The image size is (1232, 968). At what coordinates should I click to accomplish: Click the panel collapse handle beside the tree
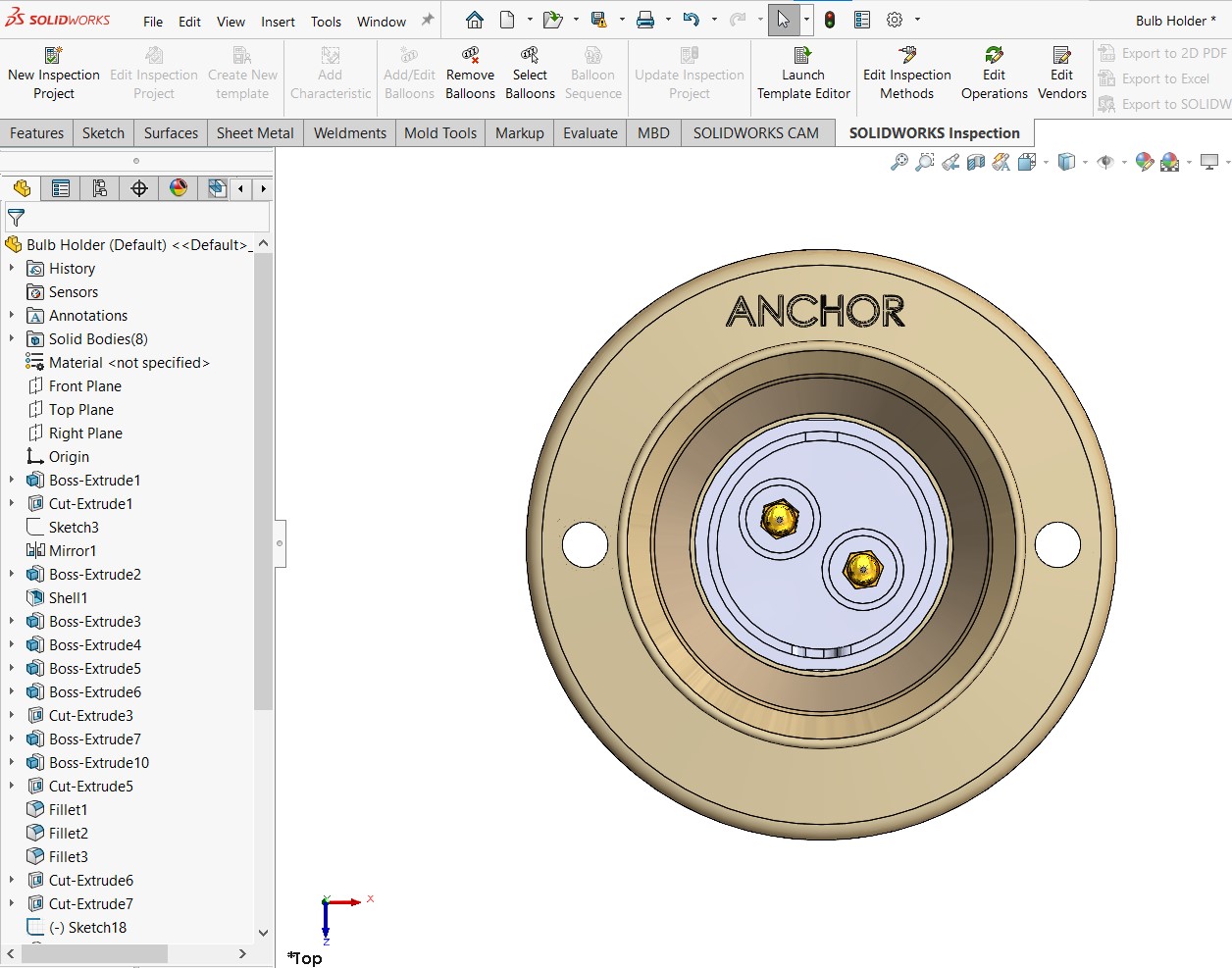click(281, 543)
